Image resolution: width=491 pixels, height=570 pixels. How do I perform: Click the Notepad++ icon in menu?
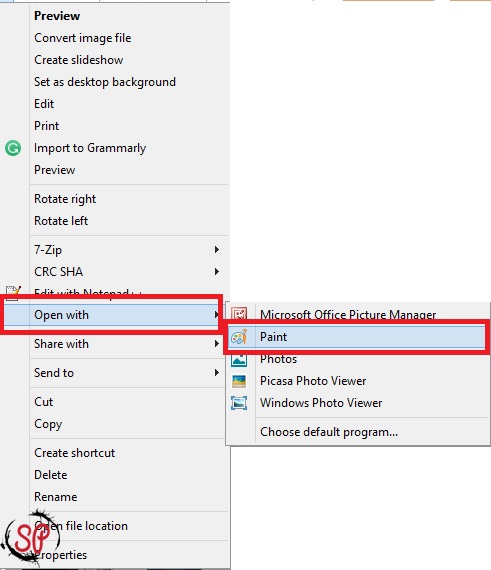[x=13, y=291]
